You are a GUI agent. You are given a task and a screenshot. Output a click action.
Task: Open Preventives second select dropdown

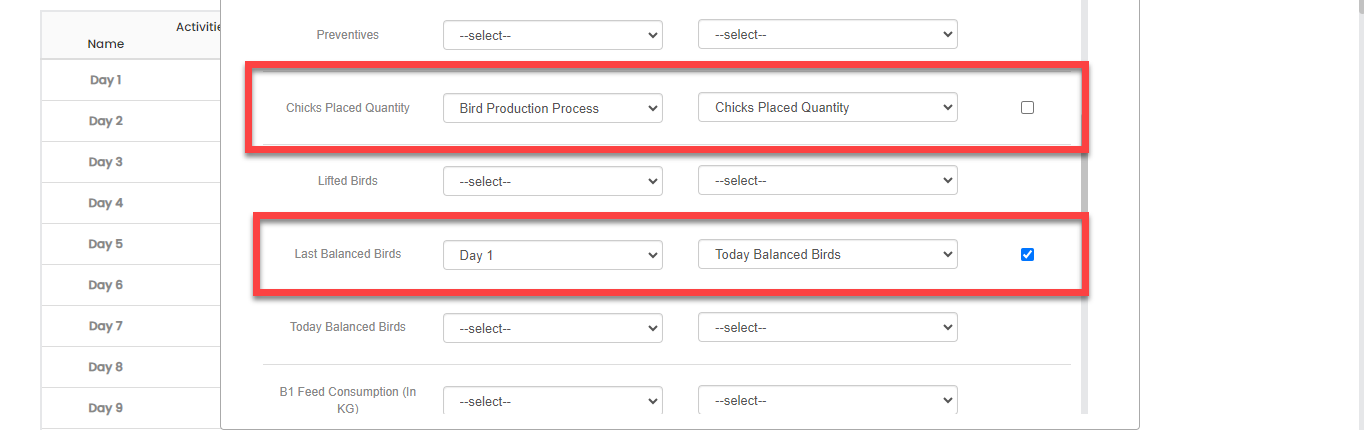point(827,35)
